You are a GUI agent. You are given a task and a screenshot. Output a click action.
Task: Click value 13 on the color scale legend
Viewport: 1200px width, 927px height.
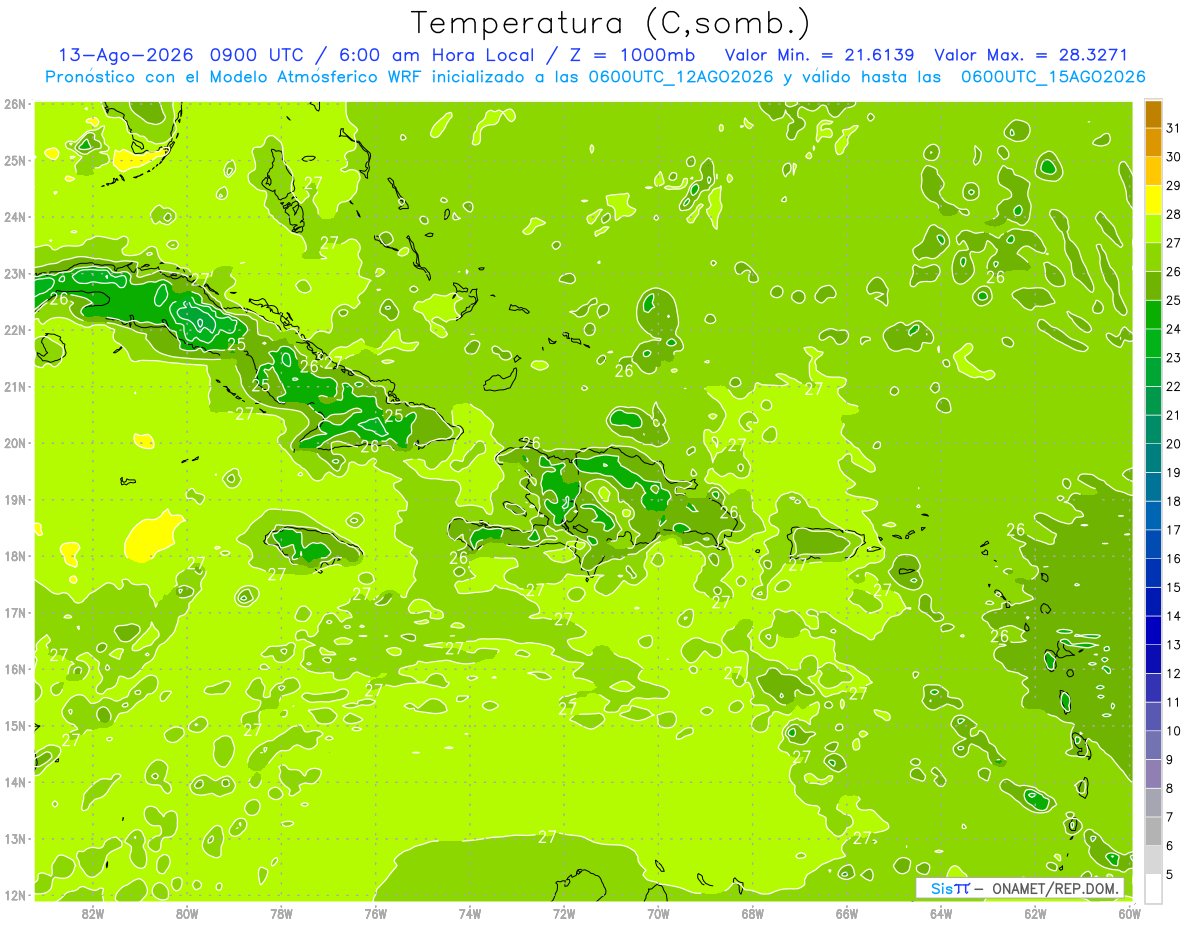click(1172, 645)
